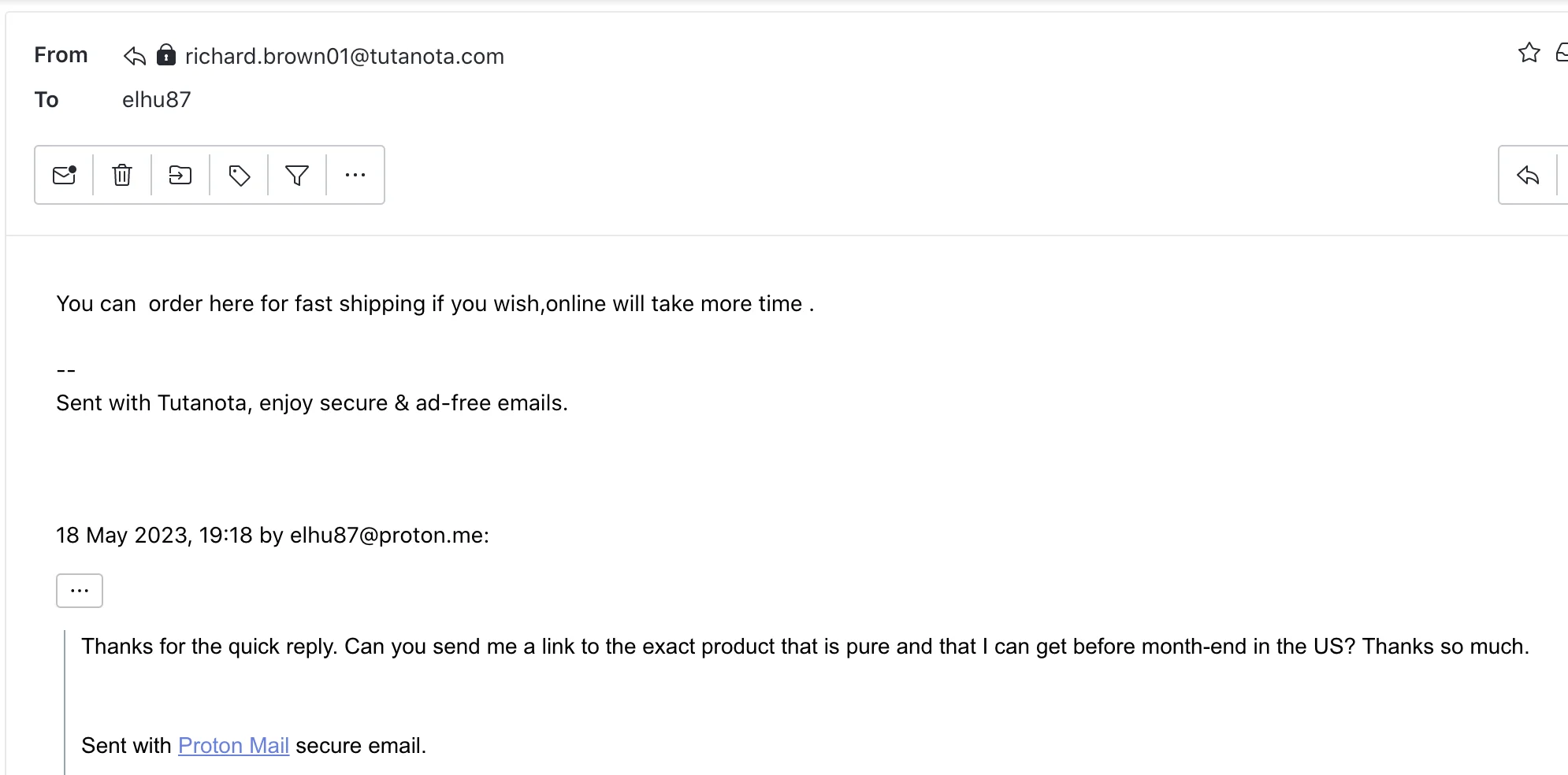Click the encryption lock icon next to sender

[x=166, y=55]
